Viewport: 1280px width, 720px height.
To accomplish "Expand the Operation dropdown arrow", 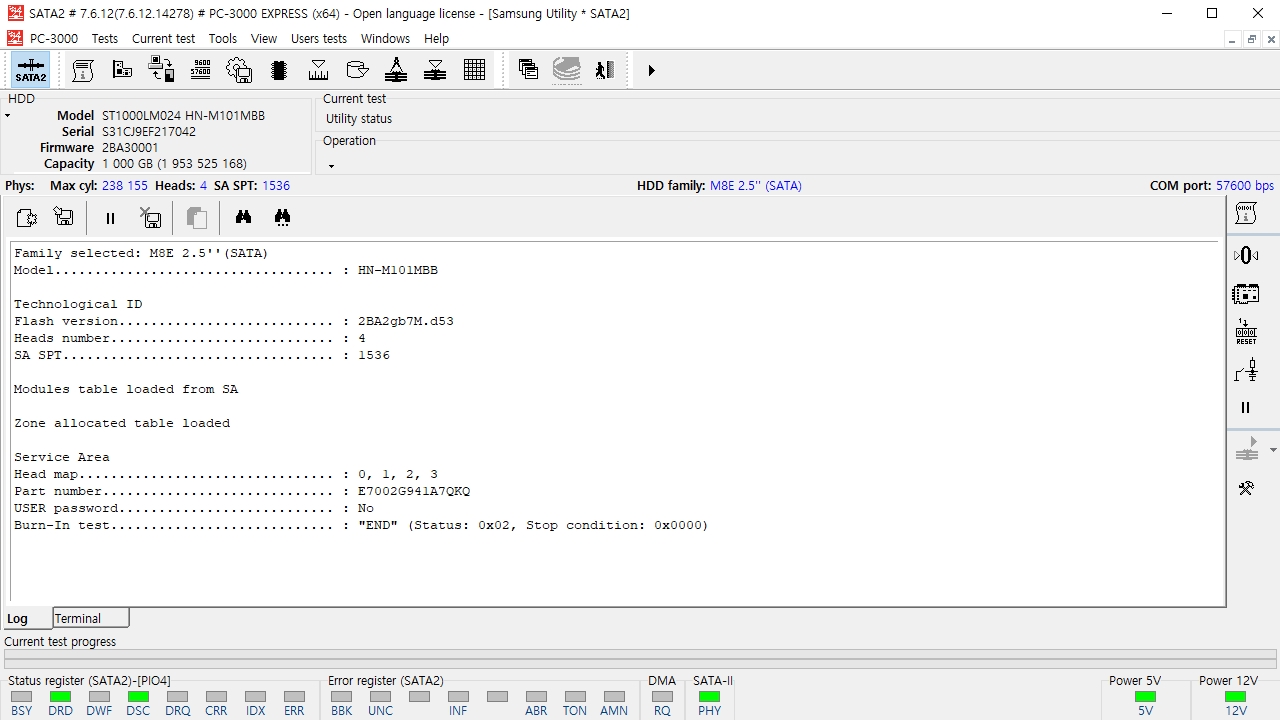I will click(331, 166).
